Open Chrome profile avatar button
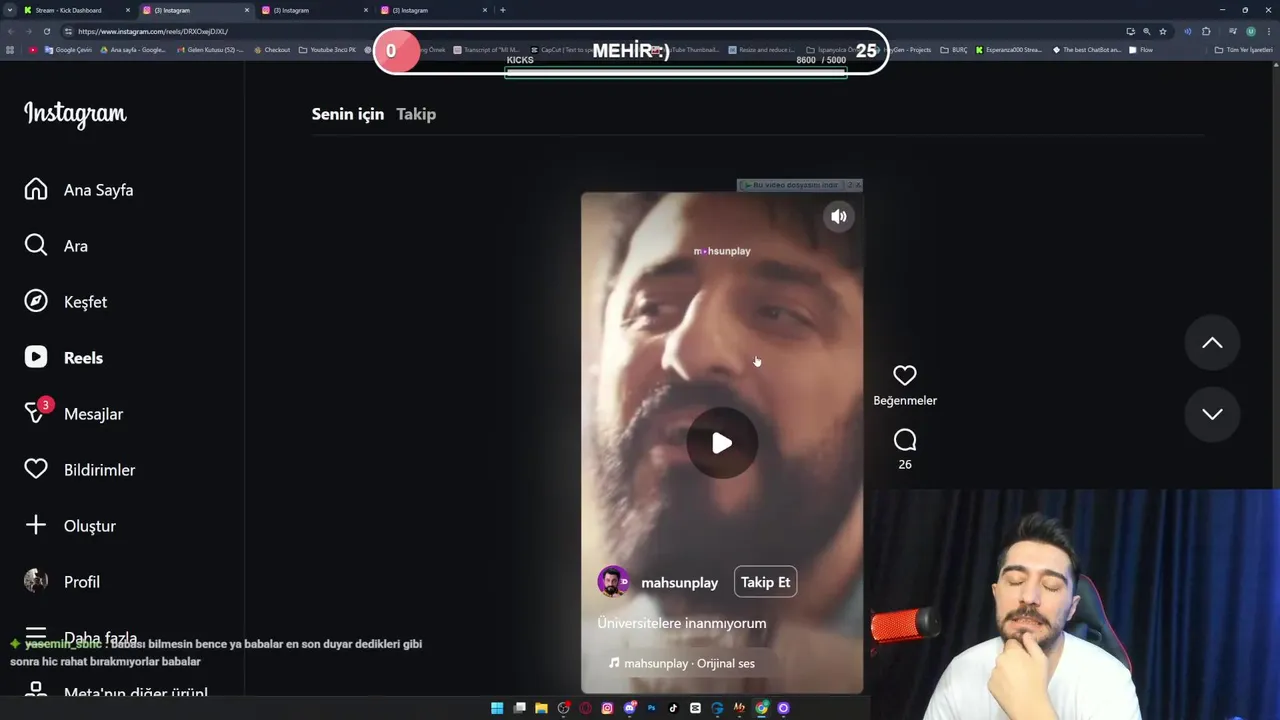 1250,31
